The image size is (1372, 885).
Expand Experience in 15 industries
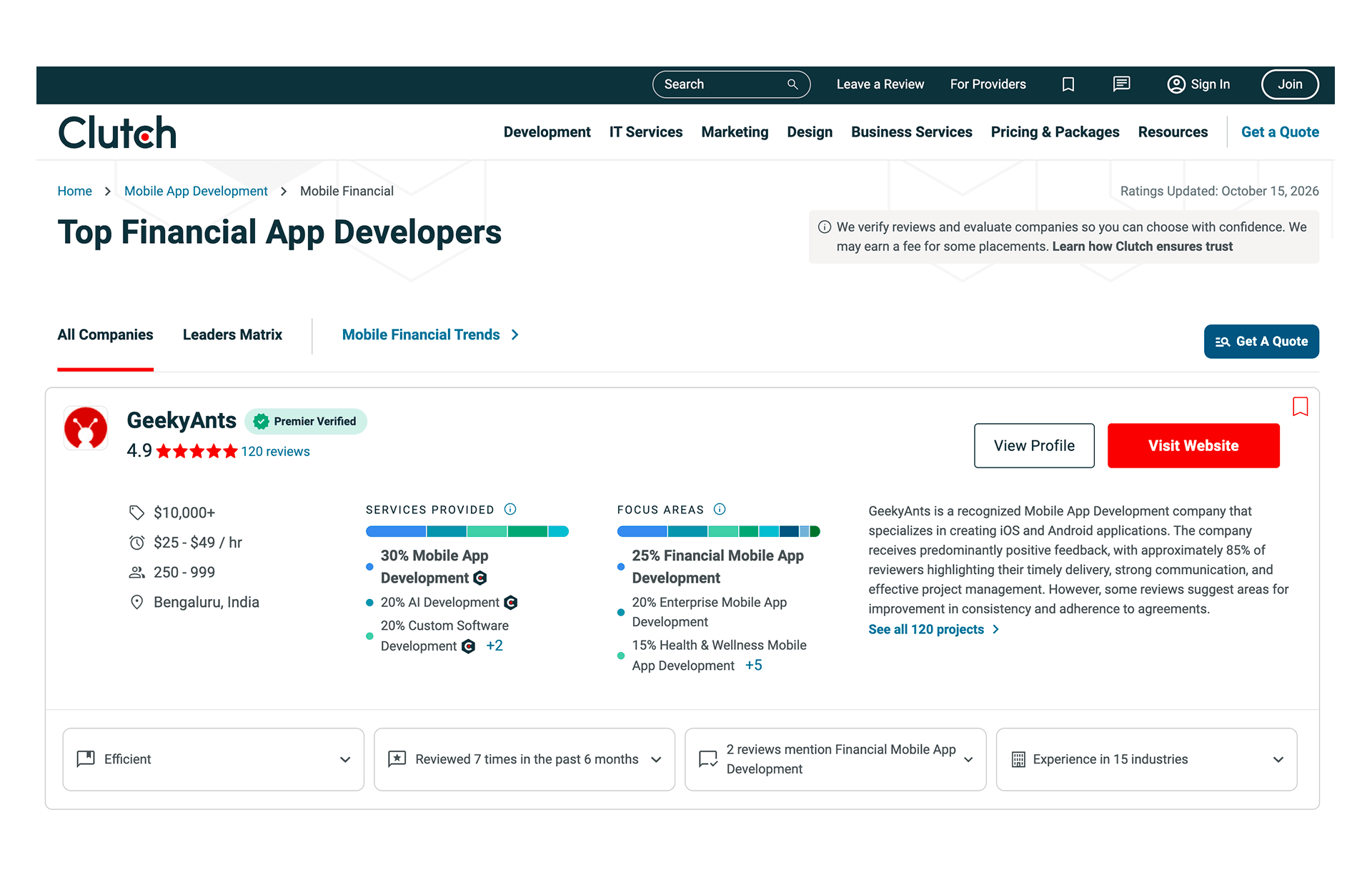[1147, 759]
